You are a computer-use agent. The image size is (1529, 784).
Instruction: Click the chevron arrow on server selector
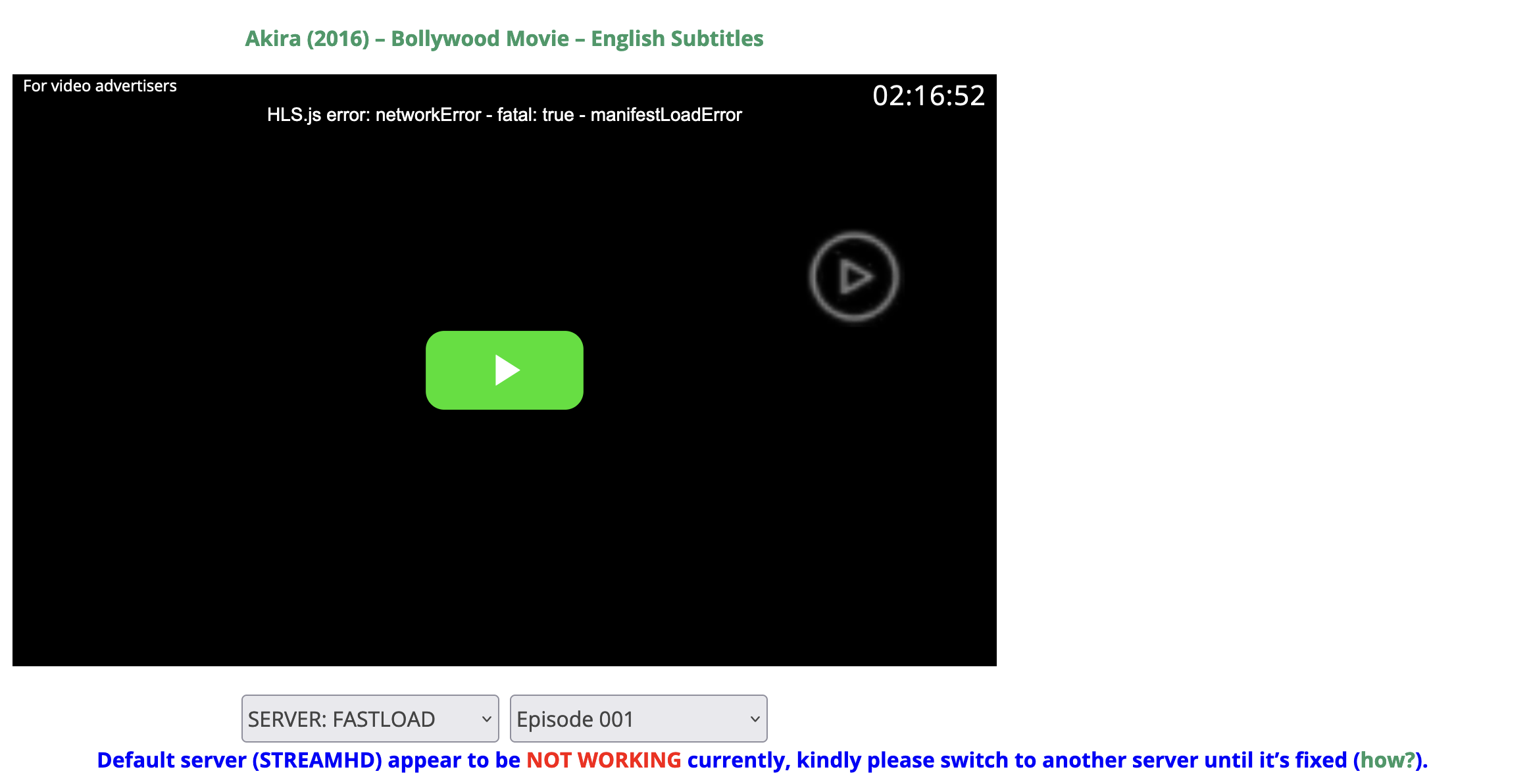tap(486, 718)
